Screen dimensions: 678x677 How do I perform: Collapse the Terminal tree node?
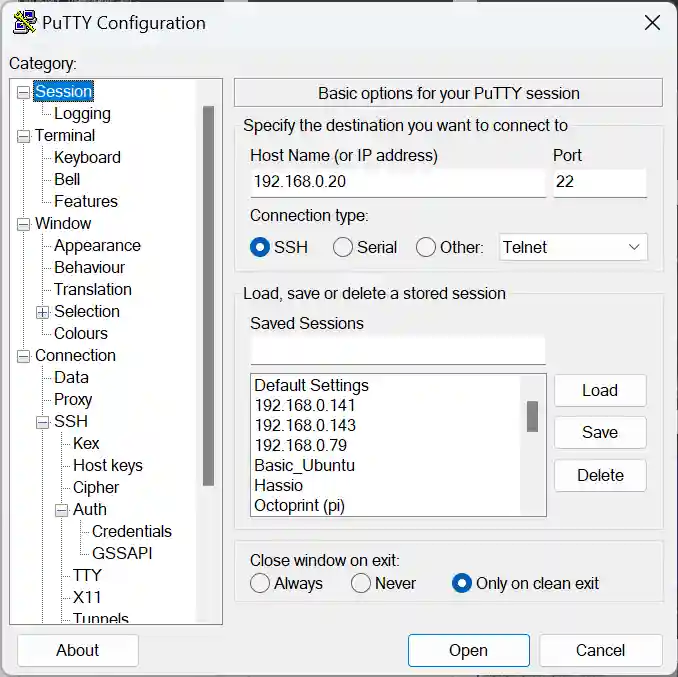point(23,136)
